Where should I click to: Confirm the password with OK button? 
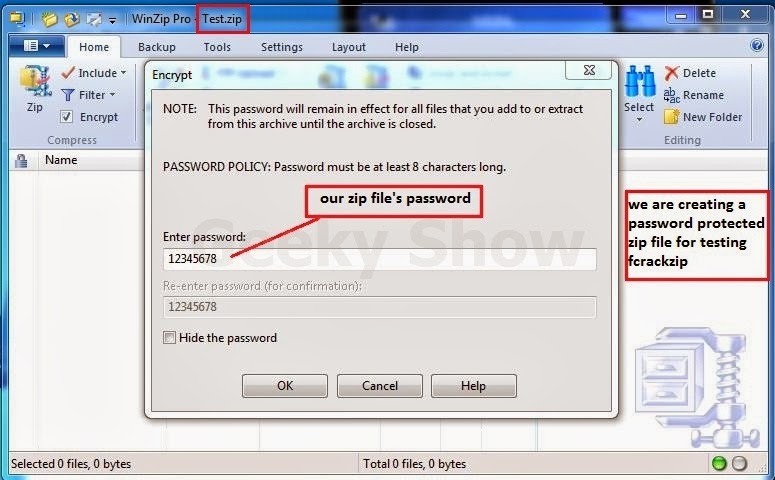pyautogui.click(x=285, y=386)
